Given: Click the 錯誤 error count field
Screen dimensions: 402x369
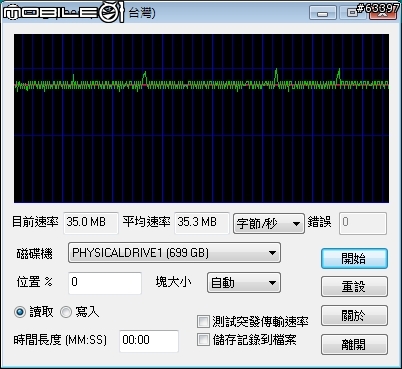Looking at the screenshot, I should [x=363, y=223].
